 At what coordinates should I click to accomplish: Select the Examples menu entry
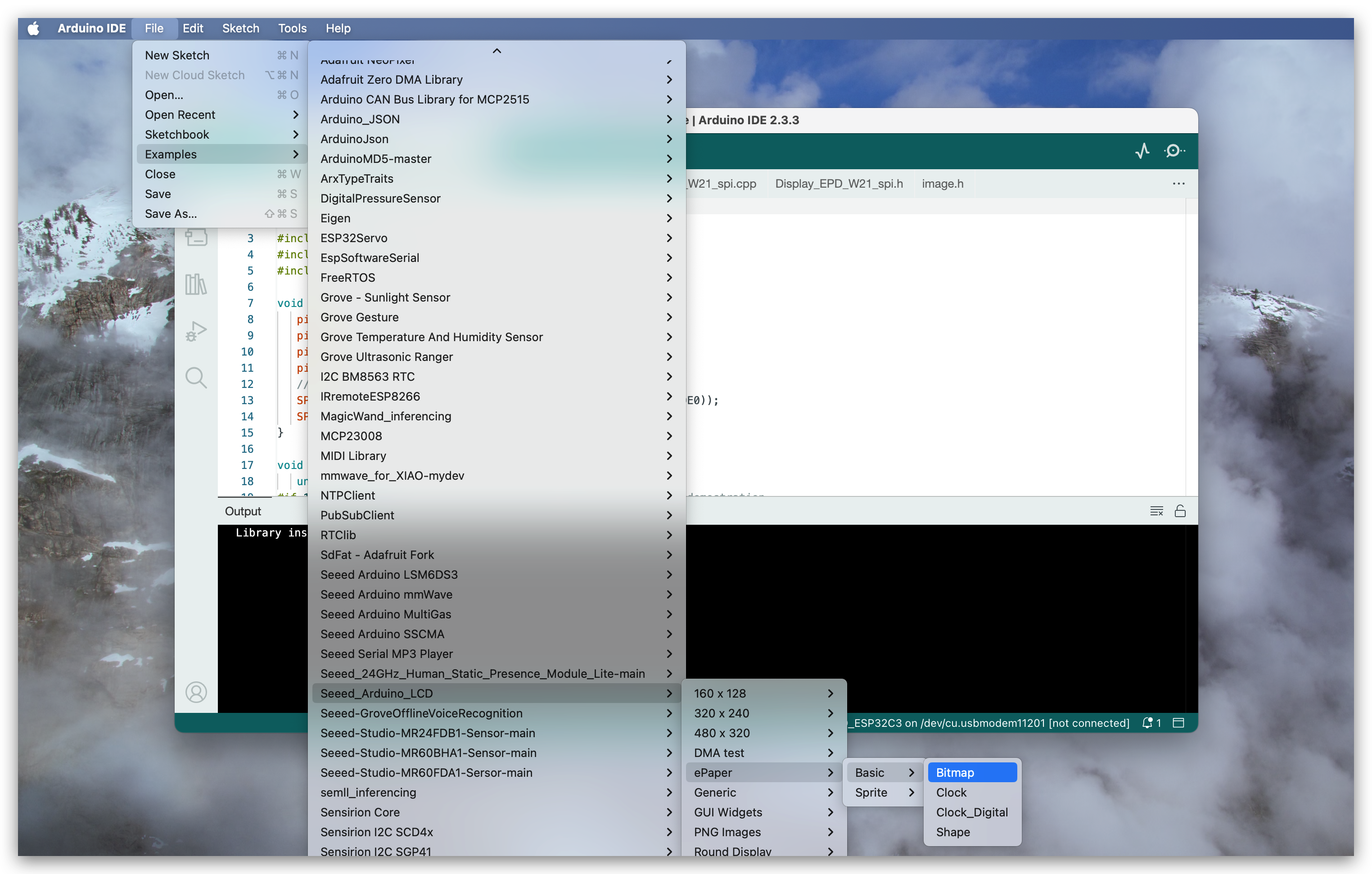tap(221, 154)
